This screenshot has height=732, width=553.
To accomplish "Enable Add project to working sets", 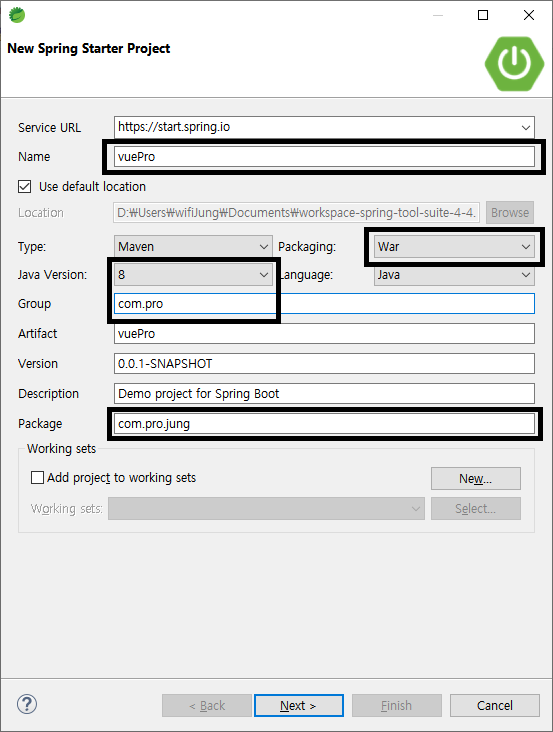I will (x=37, y=478).
